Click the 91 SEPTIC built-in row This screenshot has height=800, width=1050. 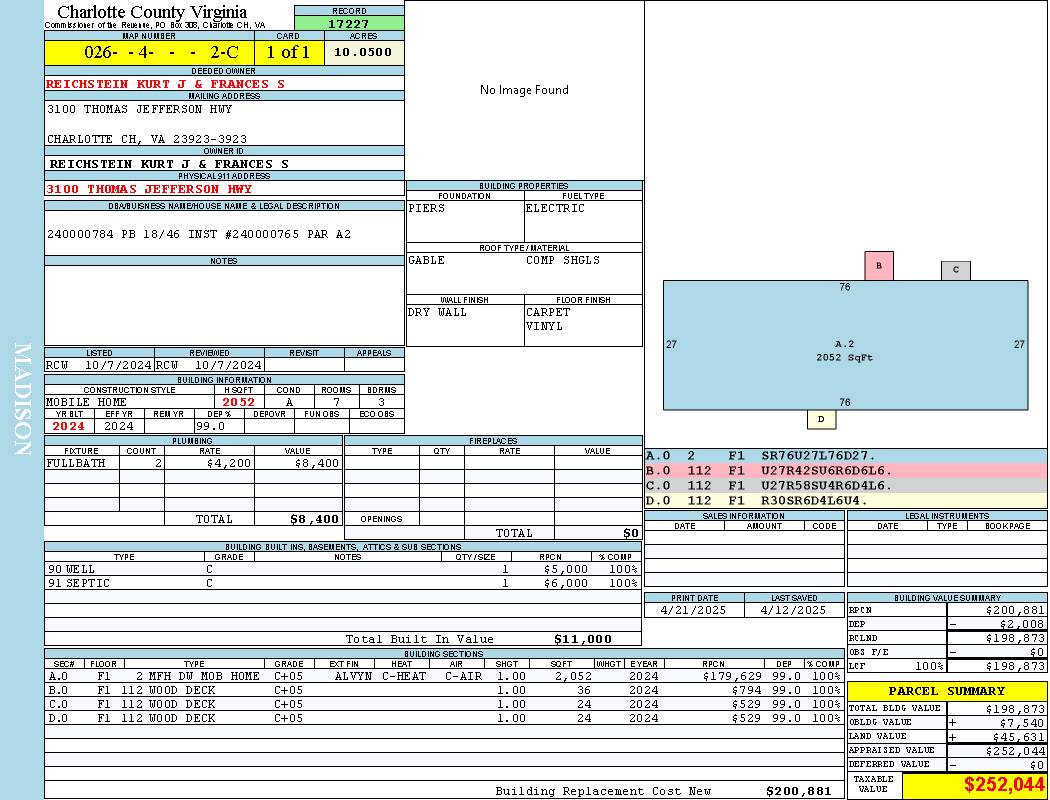[343, 584]
